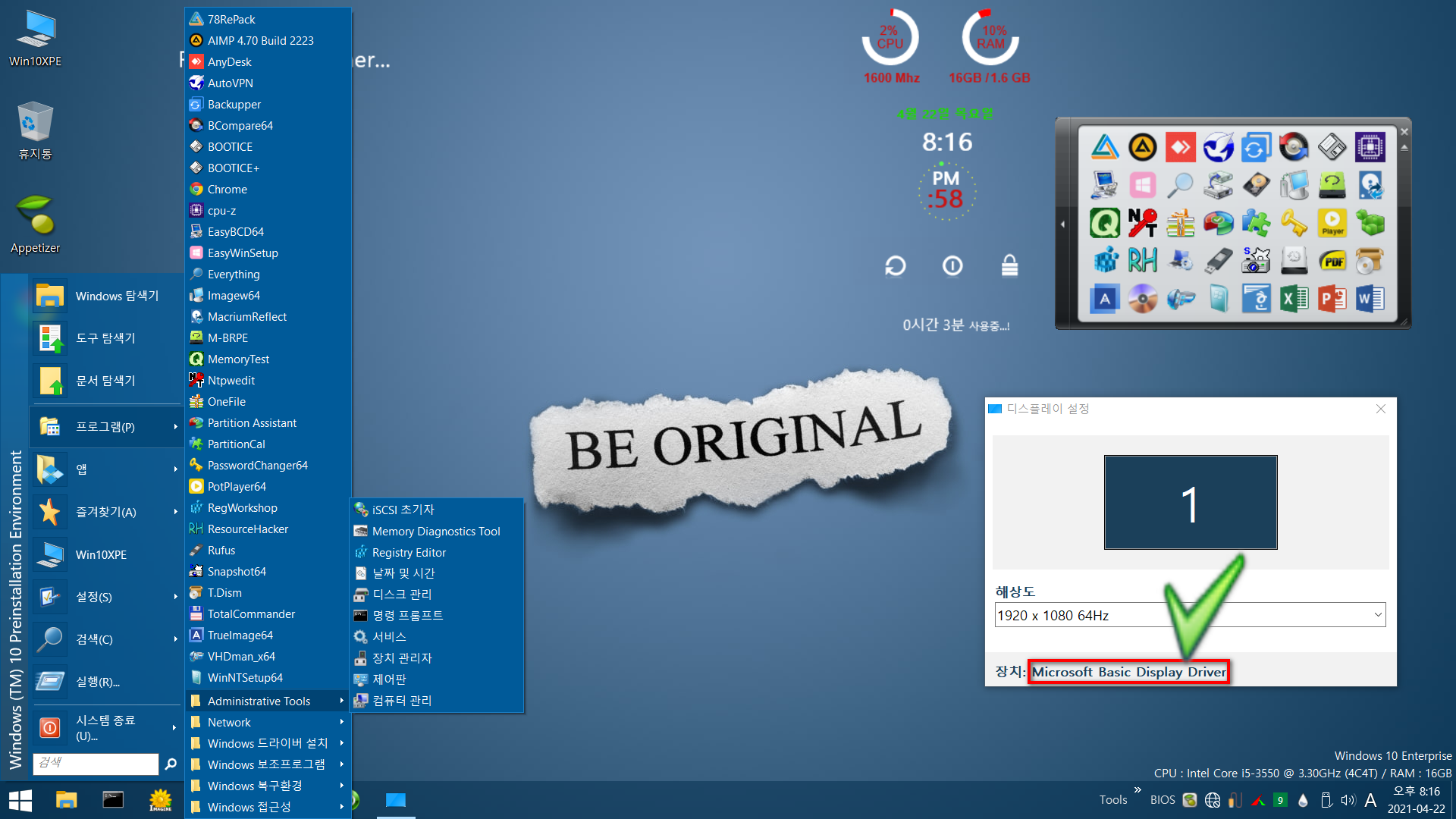Open 명령 프롬프트 menu entry

[x=437, y=616]
